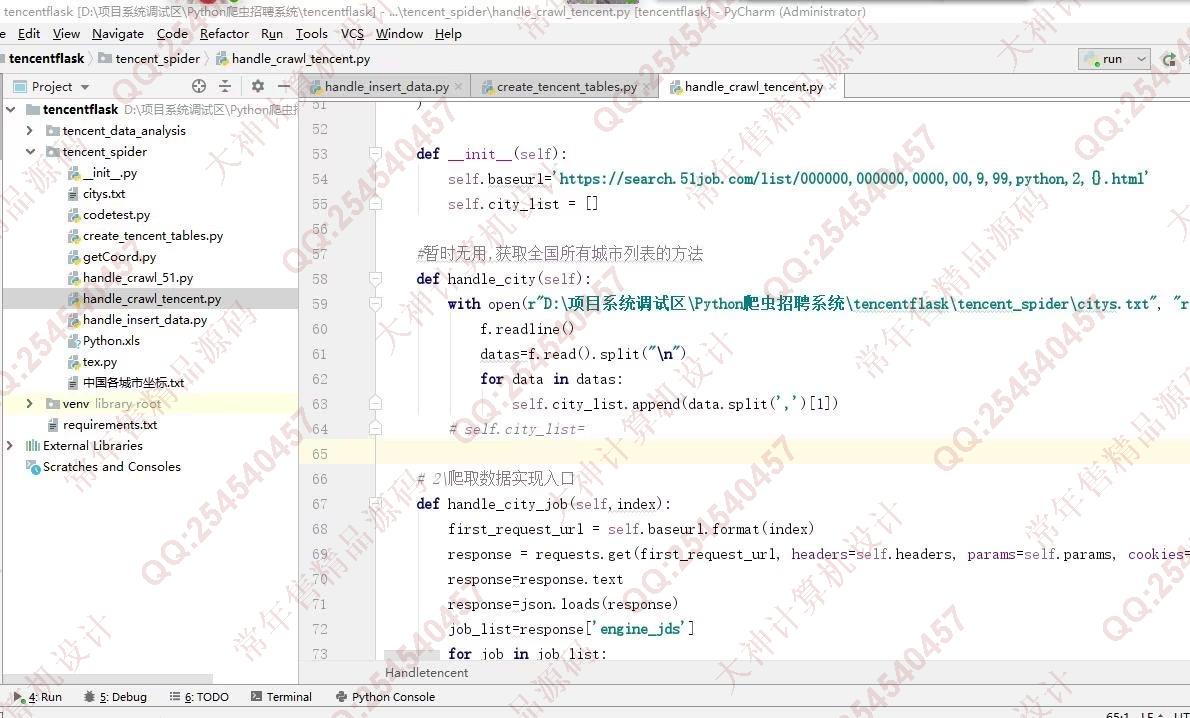Image resolution: width=1190 pixels, height=718 pixels.
Task: Open Project panel settings gear
Action: coord(258,87)
